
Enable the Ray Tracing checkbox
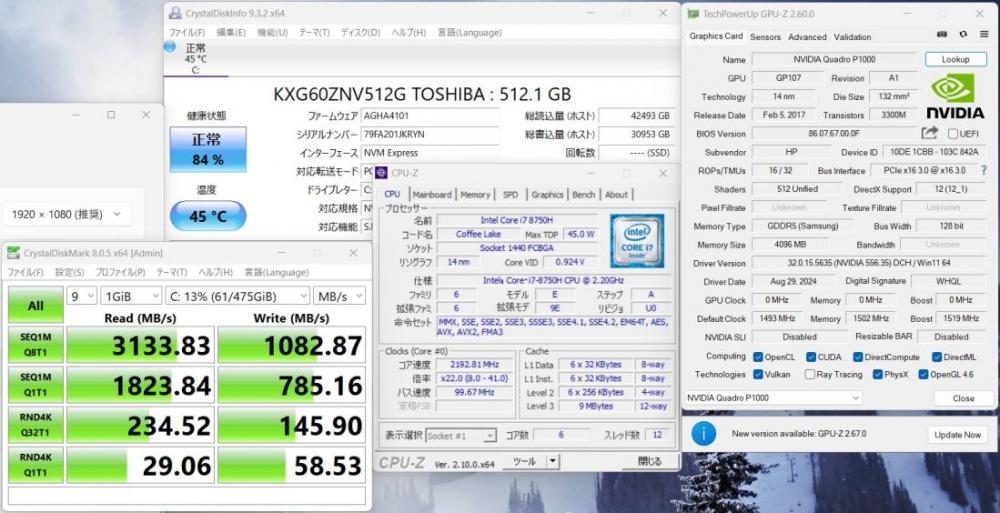(810, 375)
